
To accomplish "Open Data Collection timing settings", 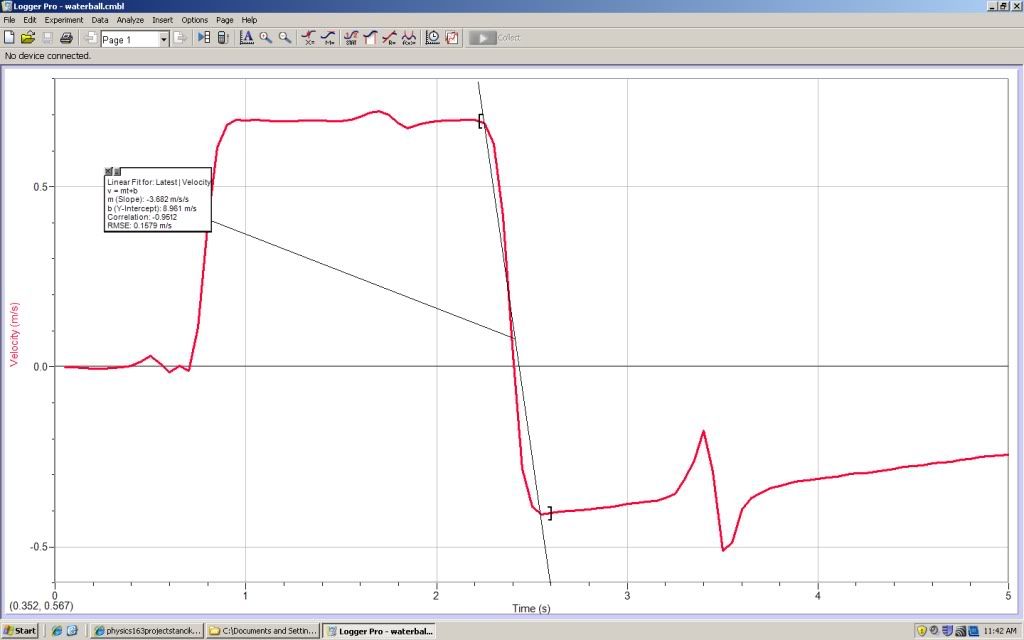I will 432,38.
